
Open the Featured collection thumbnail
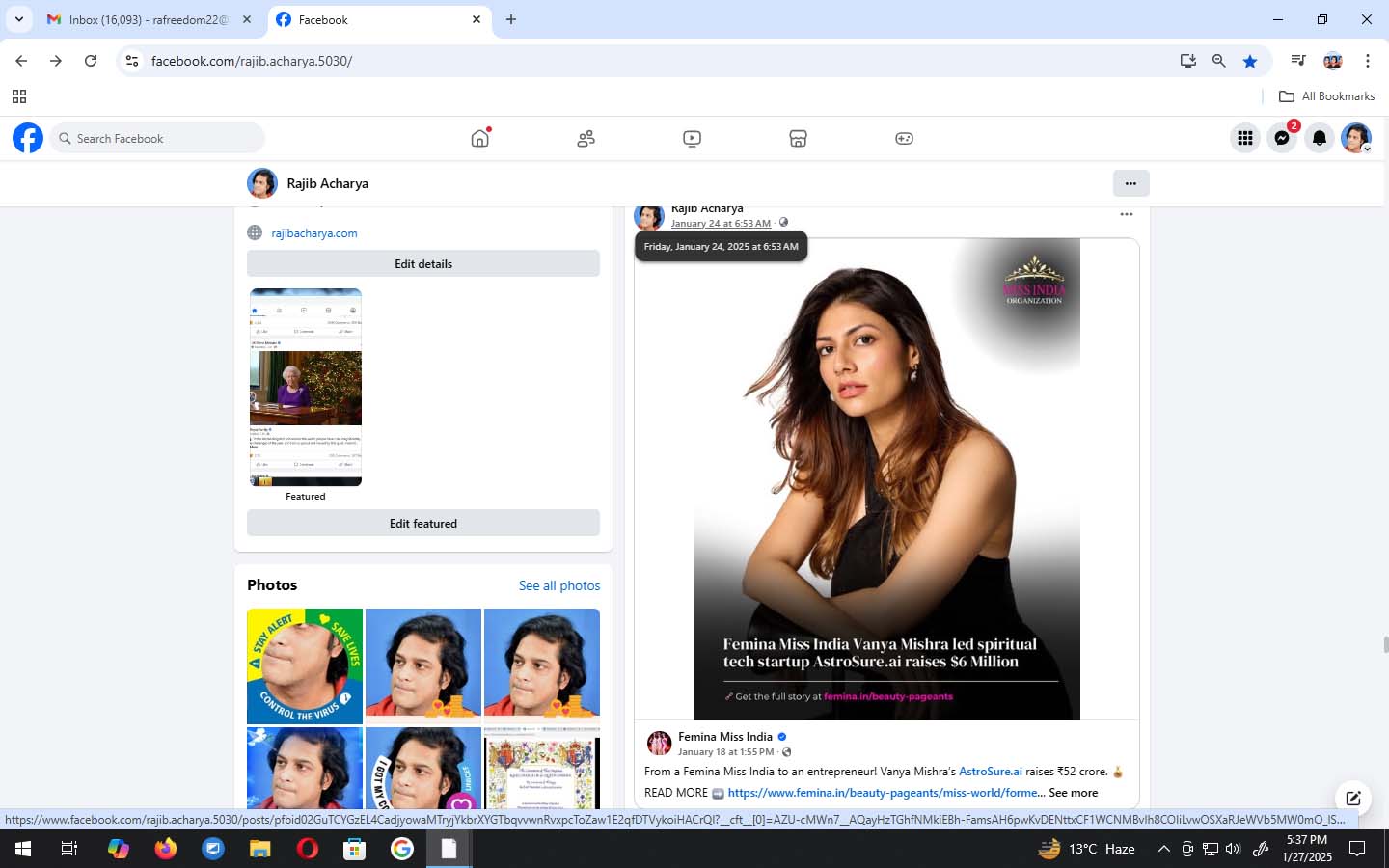(306, 387)
